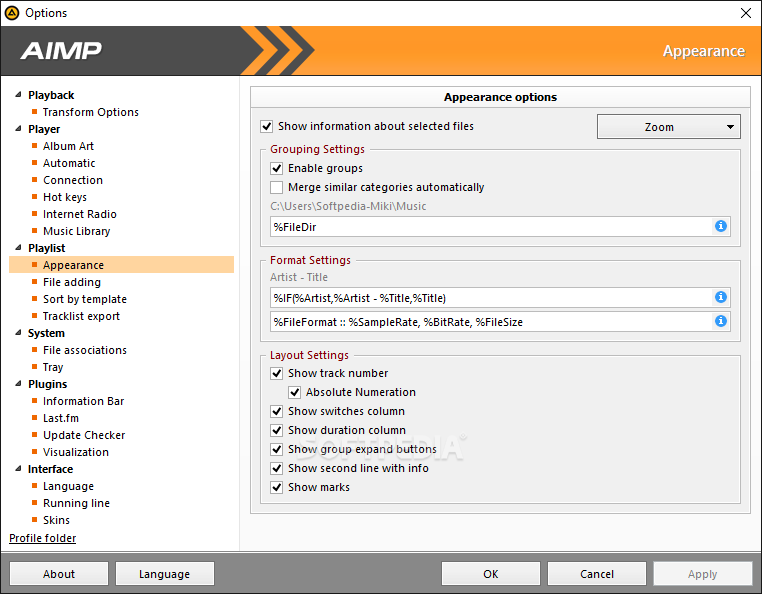Click info icon next to Artist-Title format field
The image size is (762, 594).
click(721, 297)
